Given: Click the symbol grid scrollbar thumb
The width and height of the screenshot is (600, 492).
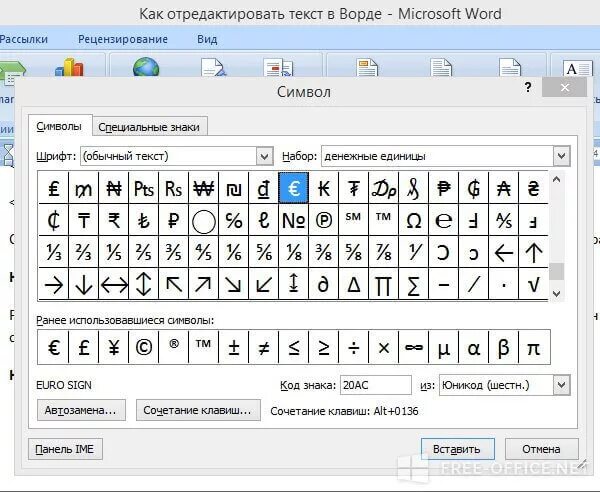Looking at the screenshot, I should 556,272.
